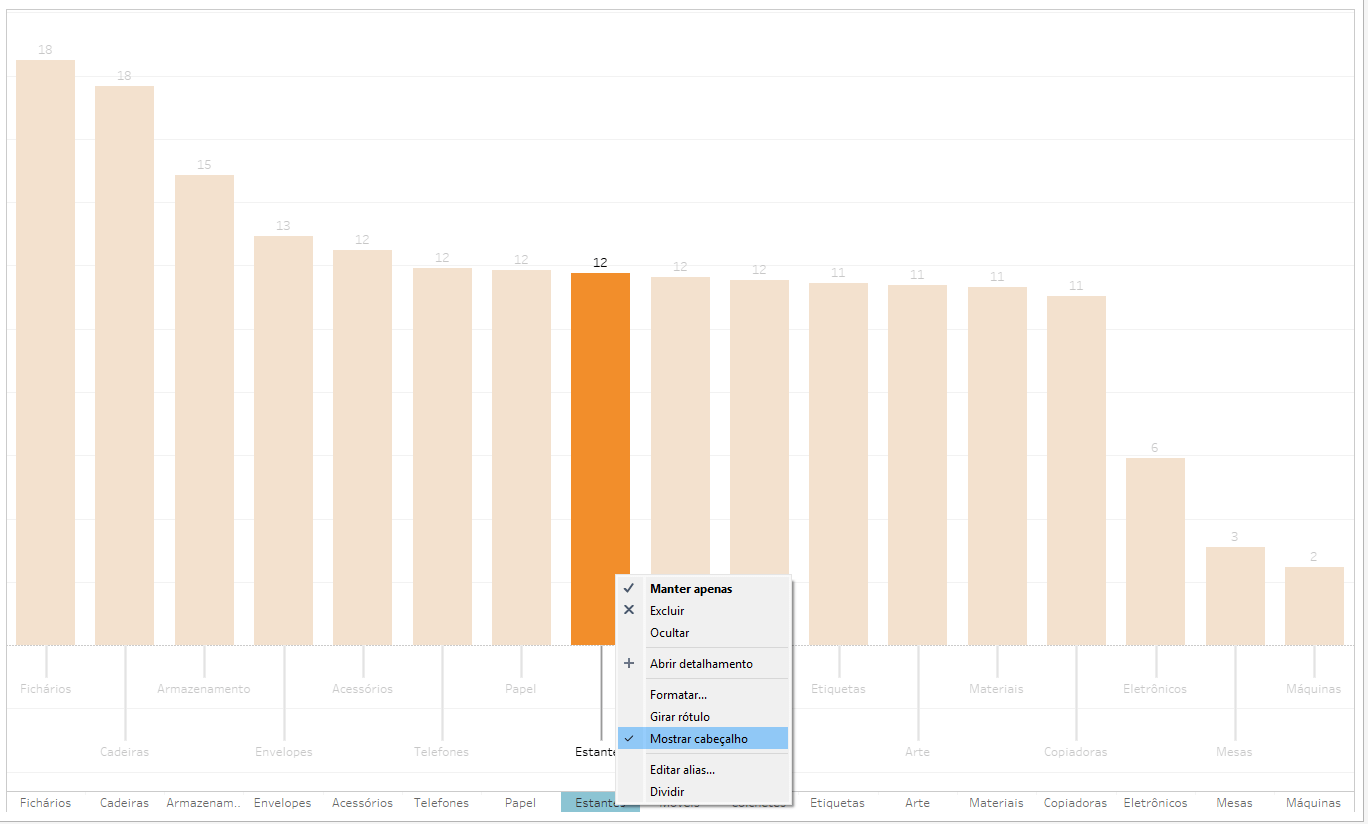
Task: Select truncated Armazenam.. header at bottom
Action: click(204, 803)
